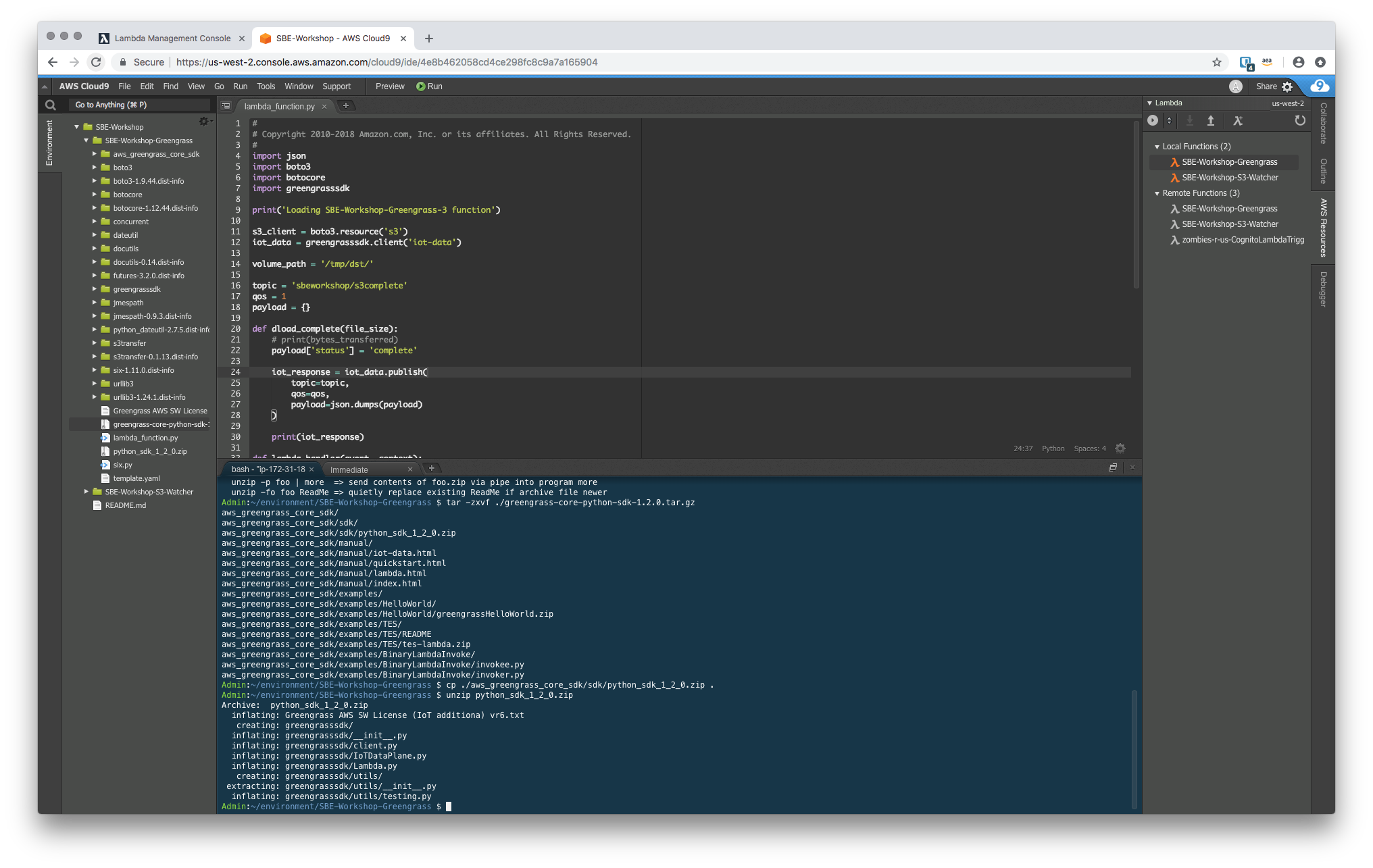Open the Support menu
The height and width of the screenshot is (868, 1373).
tap(336, 86)
